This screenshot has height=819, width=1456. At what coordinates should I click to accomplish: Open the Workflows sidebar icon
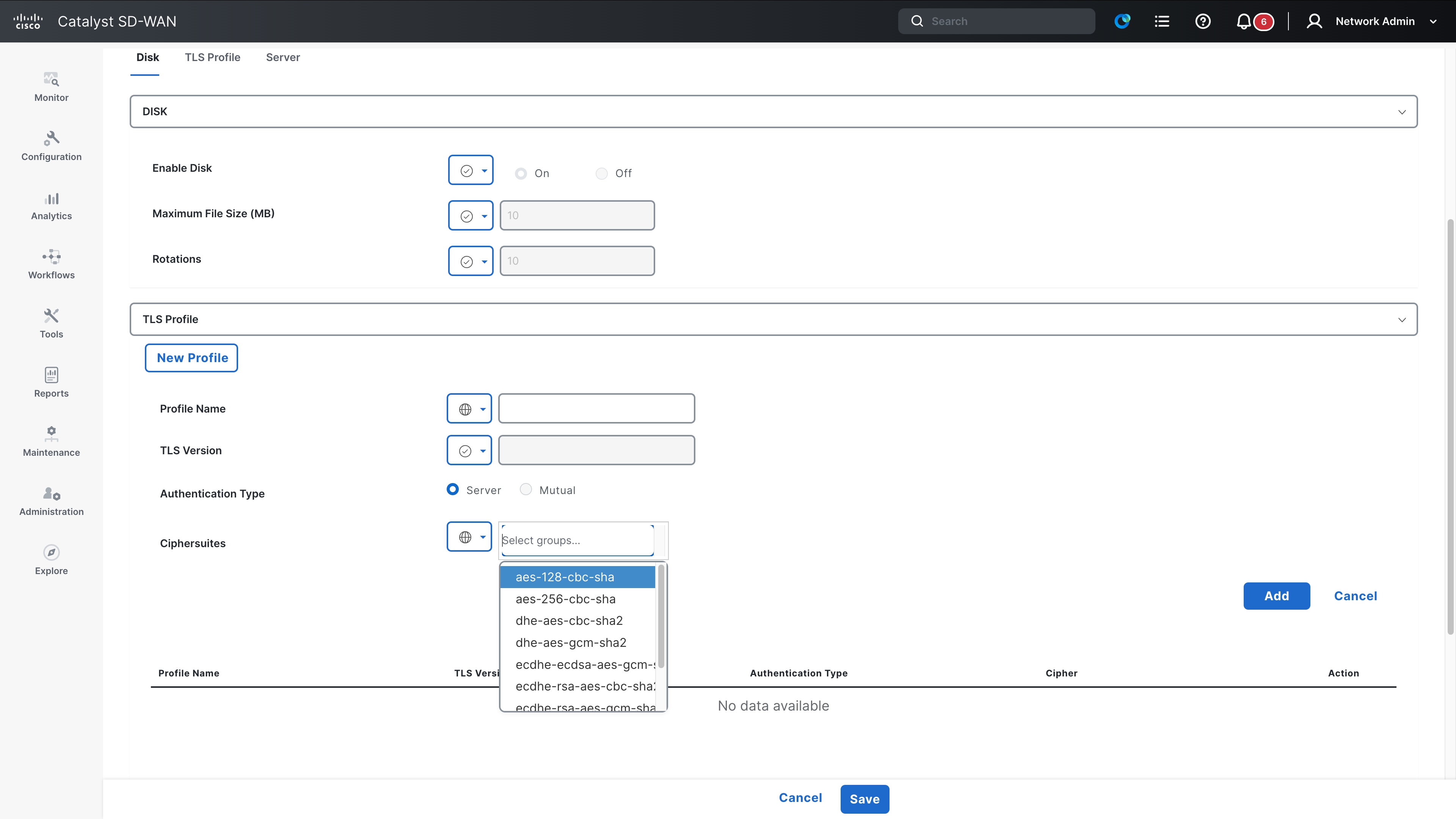pos(51,257)
